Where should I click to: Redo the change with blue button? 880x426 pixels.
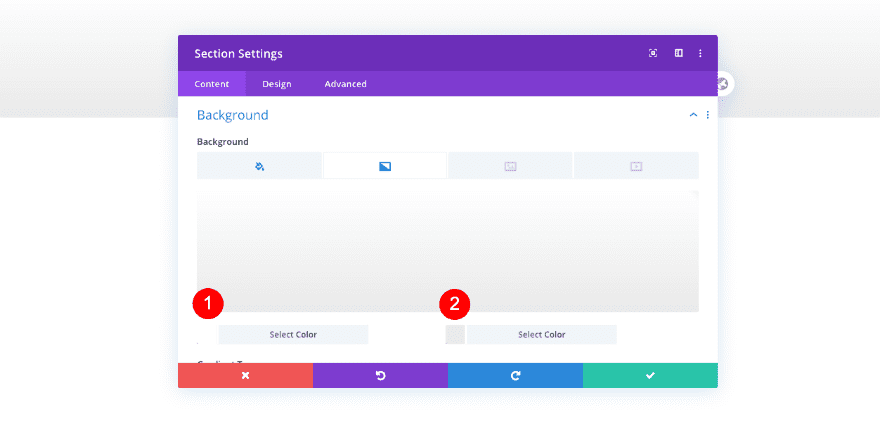coord(515,375)
